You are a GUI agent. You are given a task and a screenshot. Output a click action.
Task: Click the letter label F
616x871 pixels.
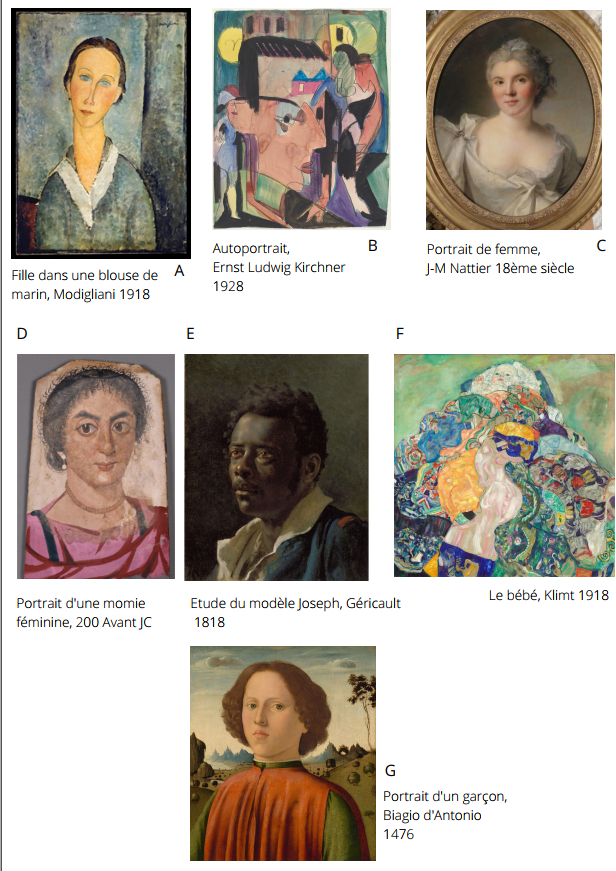pos(399,333)
